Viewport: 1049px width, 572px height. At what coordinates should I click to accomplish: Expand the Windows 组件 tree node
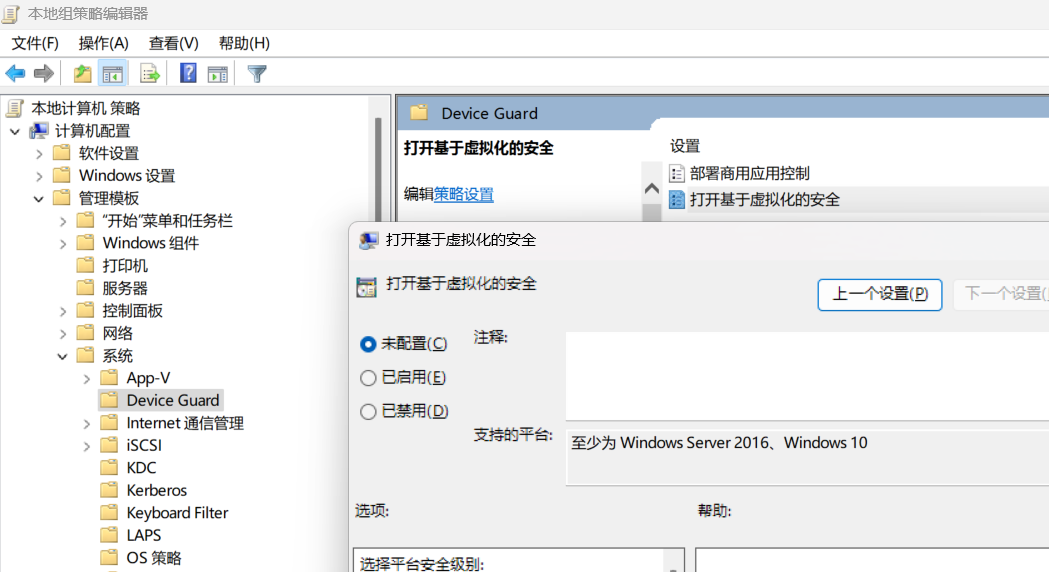tap(63, 243)
